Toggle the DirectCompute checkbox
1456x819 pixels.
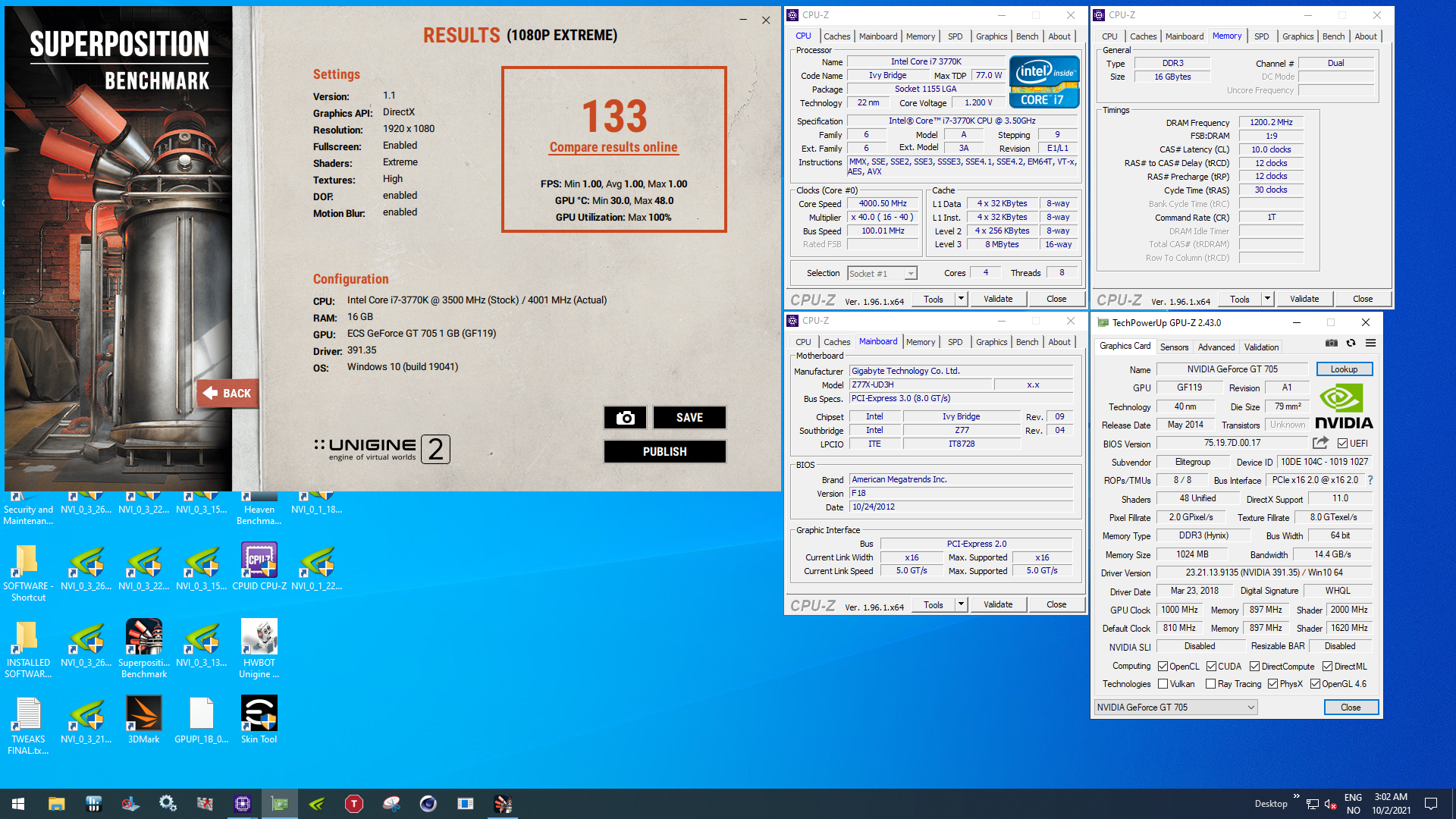click(x=1255, y=667)
